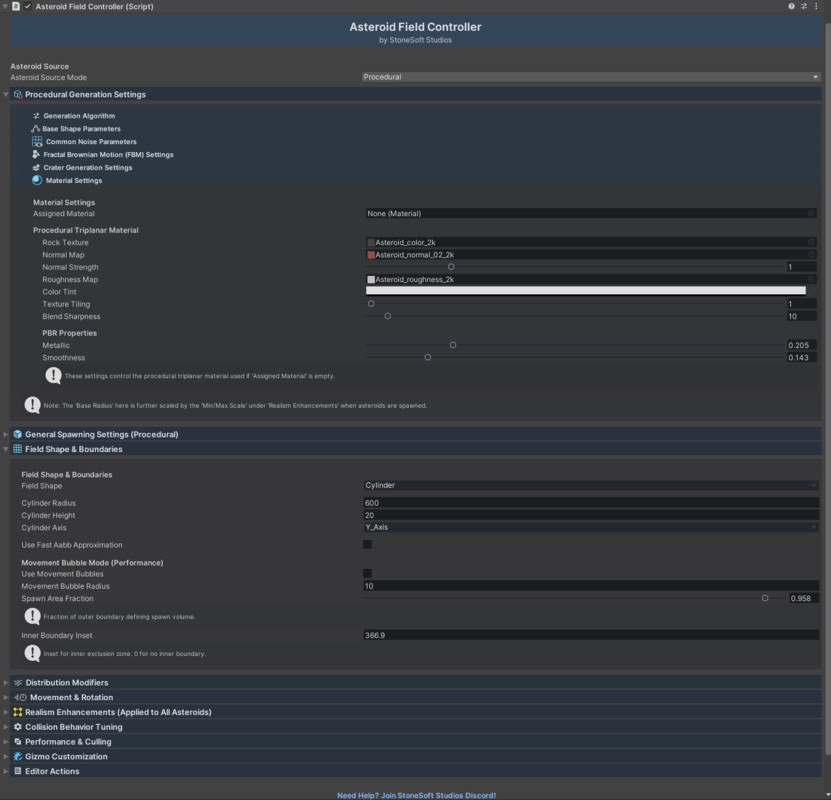The width and height of the screenshot is (831, 800).
Task: Click the Smoothness slider handle
Action: pos(428,358)
